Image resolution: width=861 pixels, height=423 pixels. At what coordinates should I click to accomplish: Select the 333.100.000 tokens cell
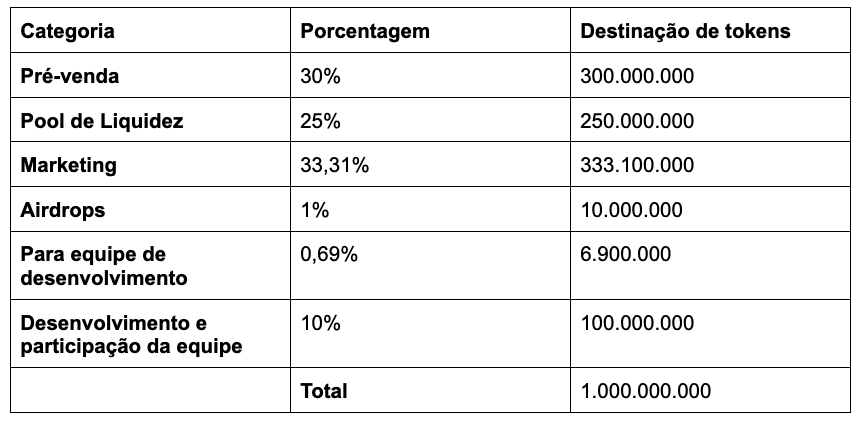[x=710, y=164]
